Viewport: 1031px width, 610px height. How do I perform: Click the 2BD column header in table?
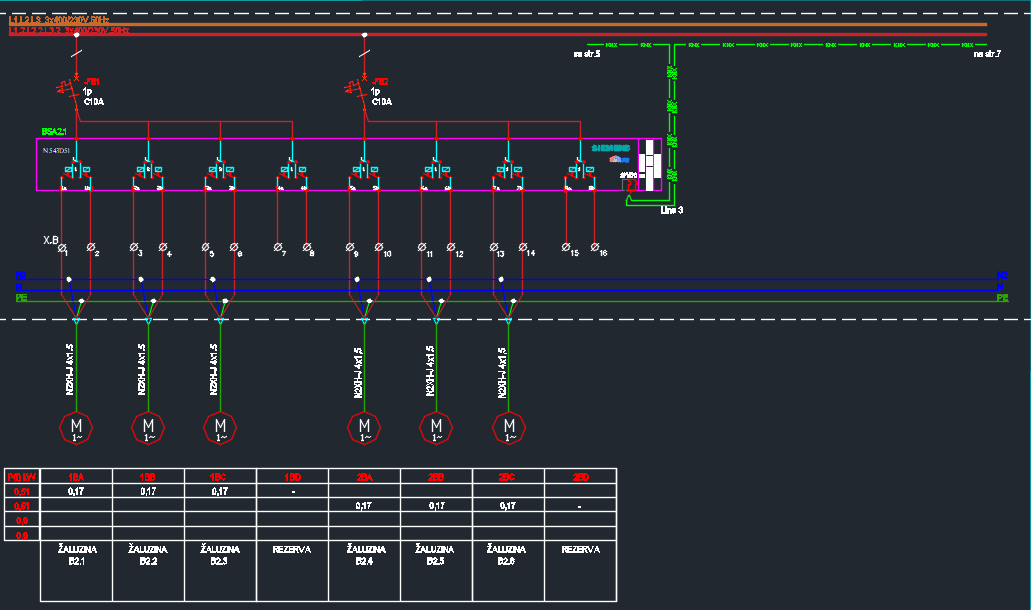pyautogui.click(x=580, y=477)
